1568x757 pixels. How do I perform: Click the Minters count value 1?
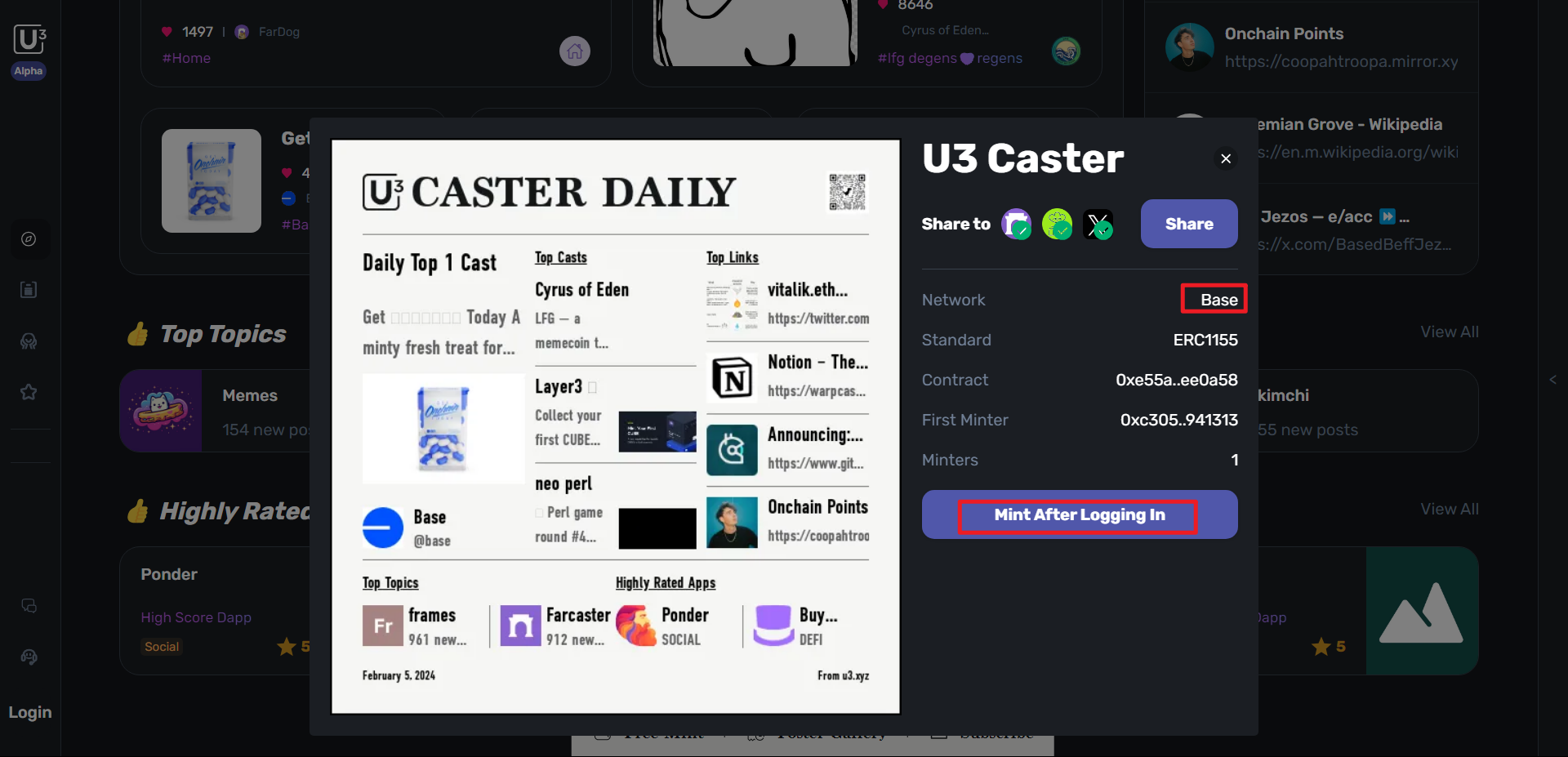tap(1235, 460)
